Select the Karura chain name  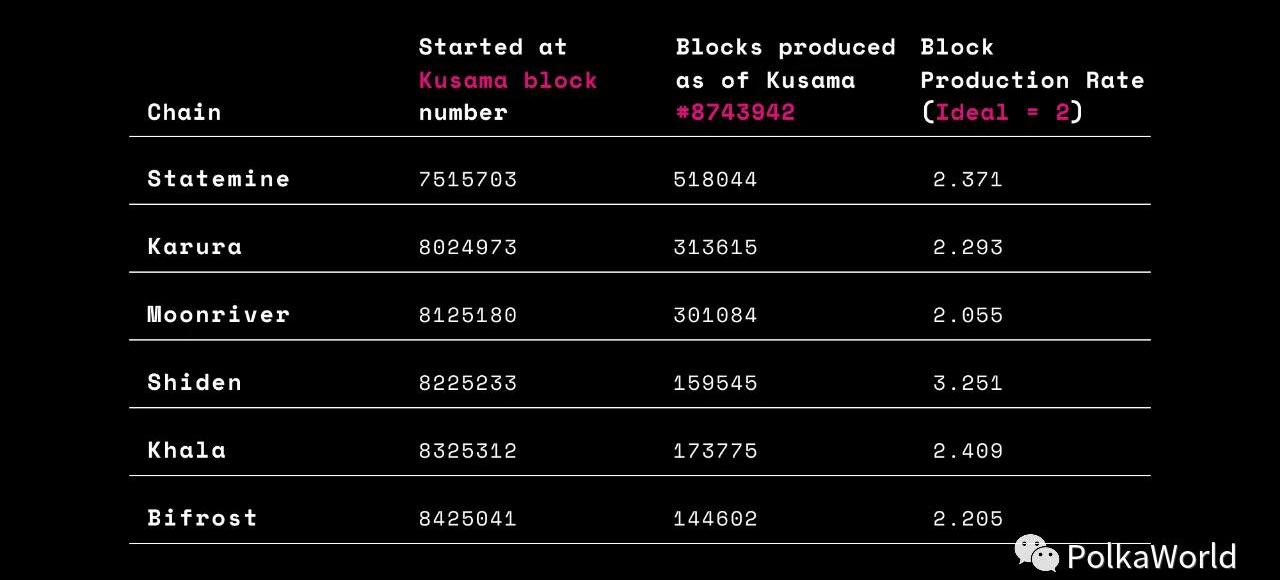point(194,247)
